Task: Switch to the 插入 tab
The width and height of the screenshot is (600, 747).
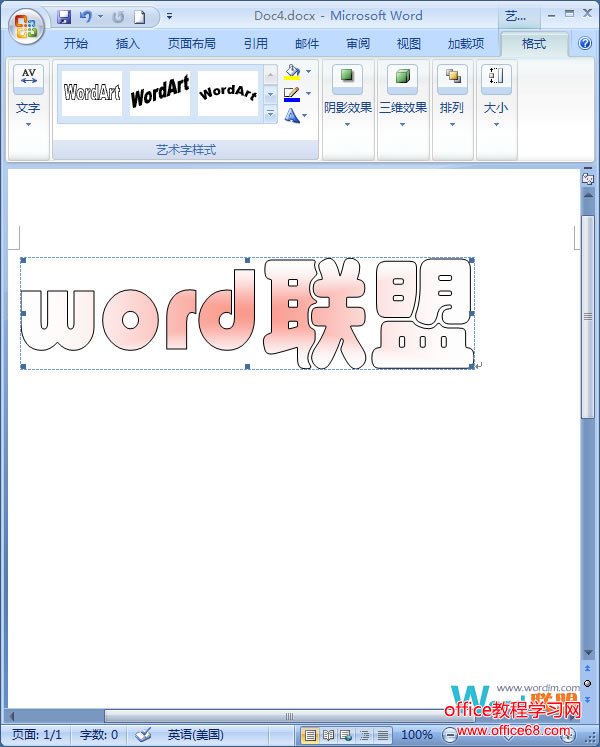Action: coord(127,44)
